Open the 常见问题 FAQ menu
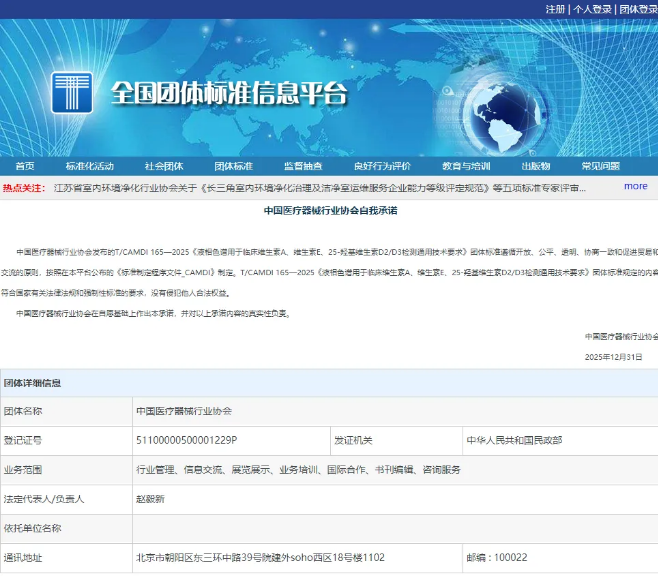658x576 pixels. (x=601, y=166)
